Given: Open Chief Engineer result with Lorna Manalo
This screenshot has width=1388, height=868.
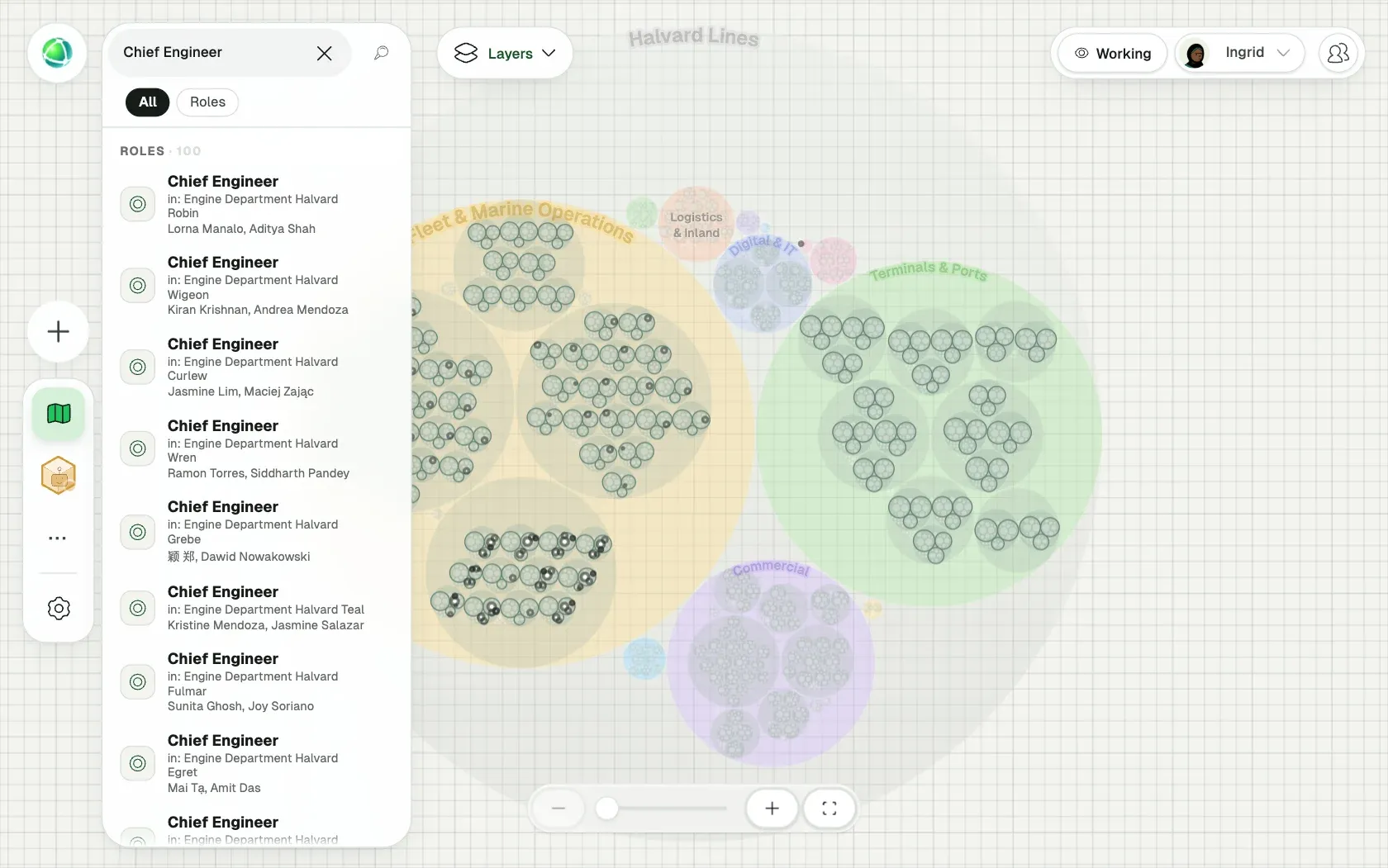Looking at the screenshot, I should (x=257, y=204).
